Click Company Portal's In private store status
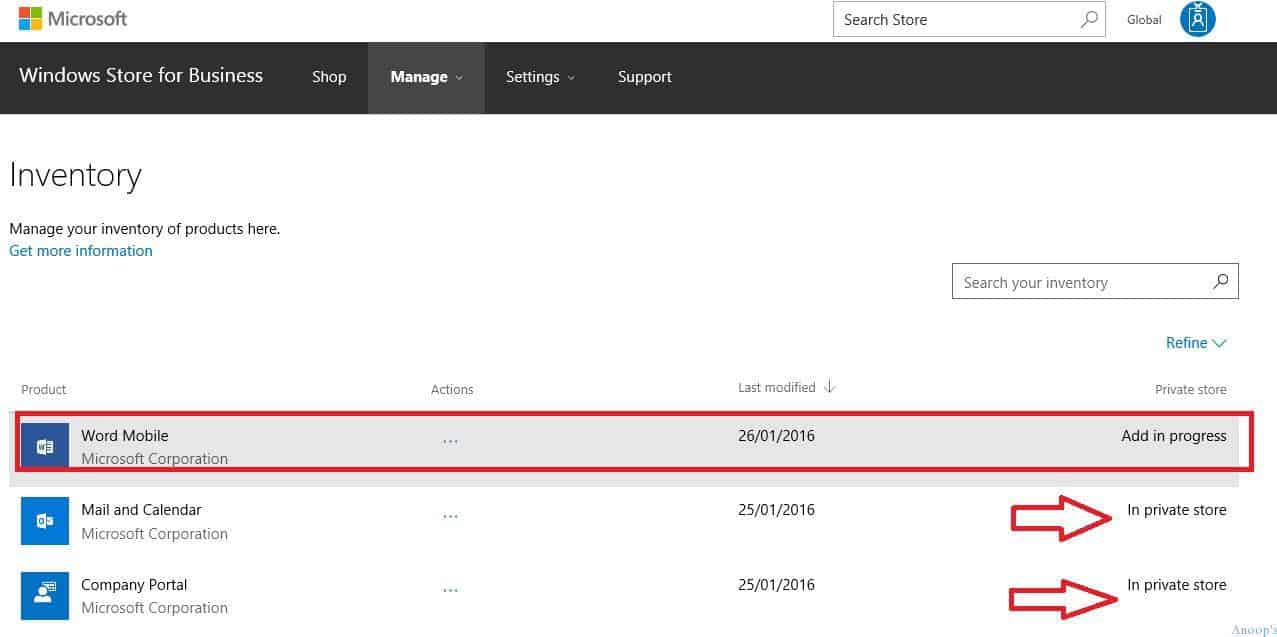 pyautogui.click(x=1177, y=585)
